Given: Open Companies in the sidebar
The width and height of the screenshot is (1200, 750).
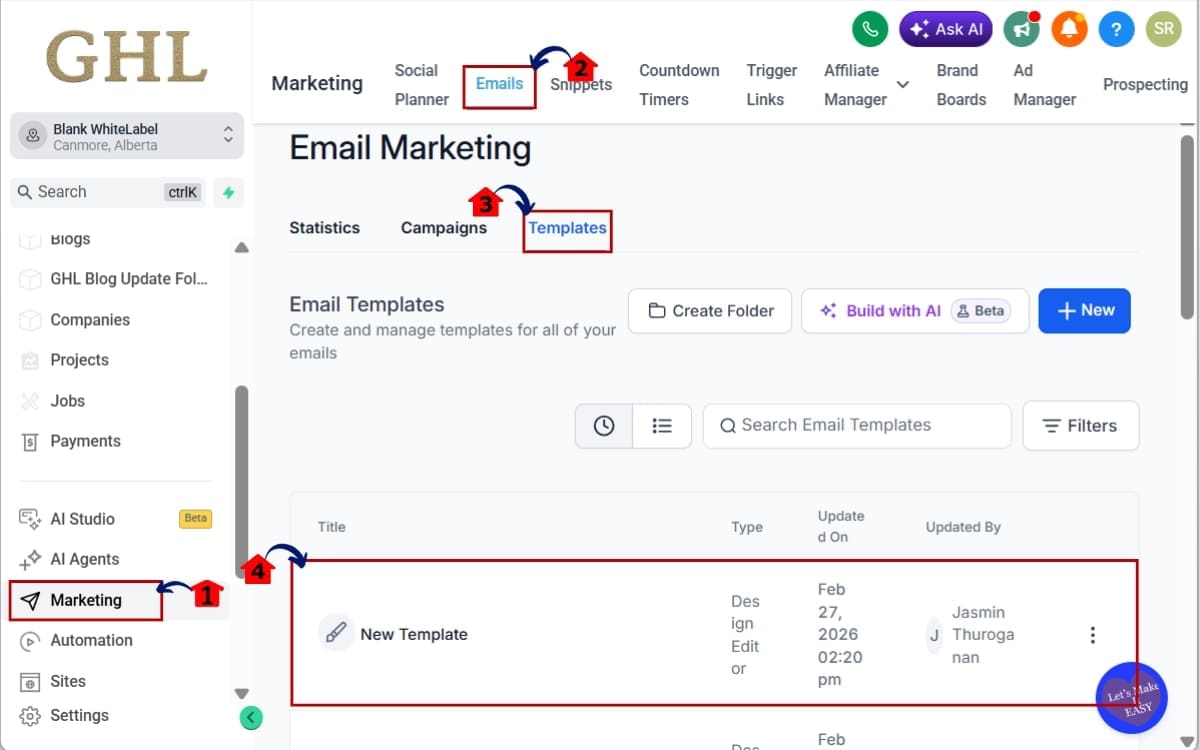Looking at the screenshot, I should tap(90, 320).
